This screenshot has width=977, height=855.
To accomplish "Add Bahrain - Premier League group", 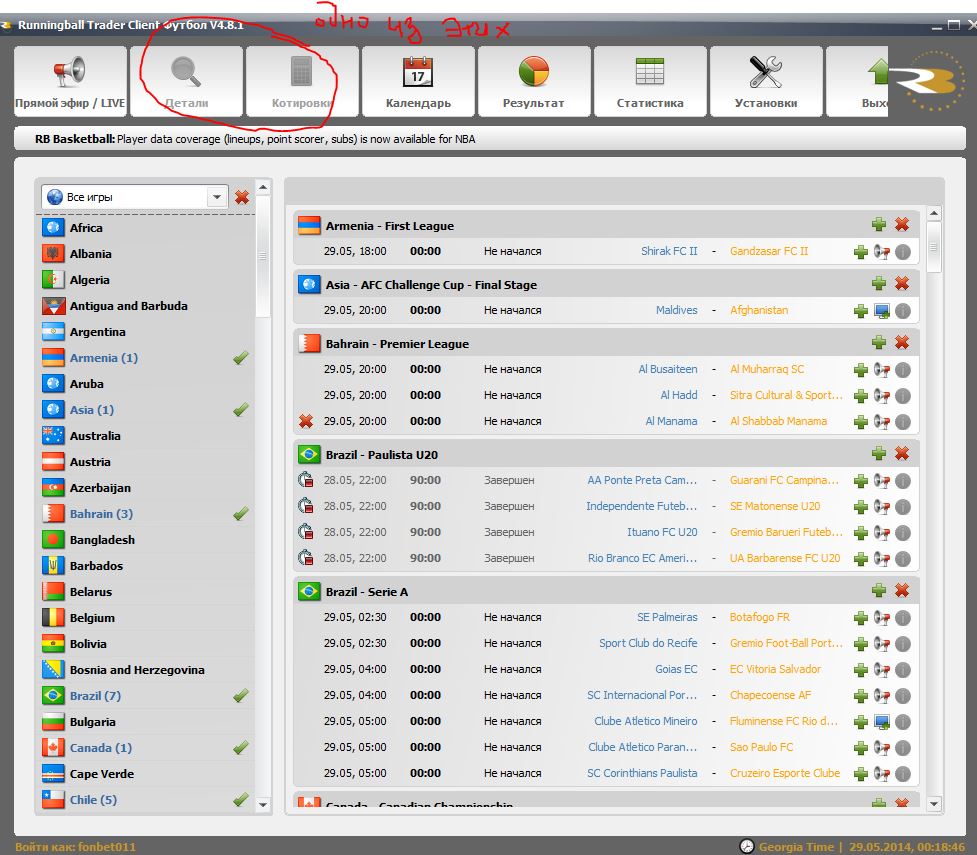I will pyautogui.click(x=879, y=343).
